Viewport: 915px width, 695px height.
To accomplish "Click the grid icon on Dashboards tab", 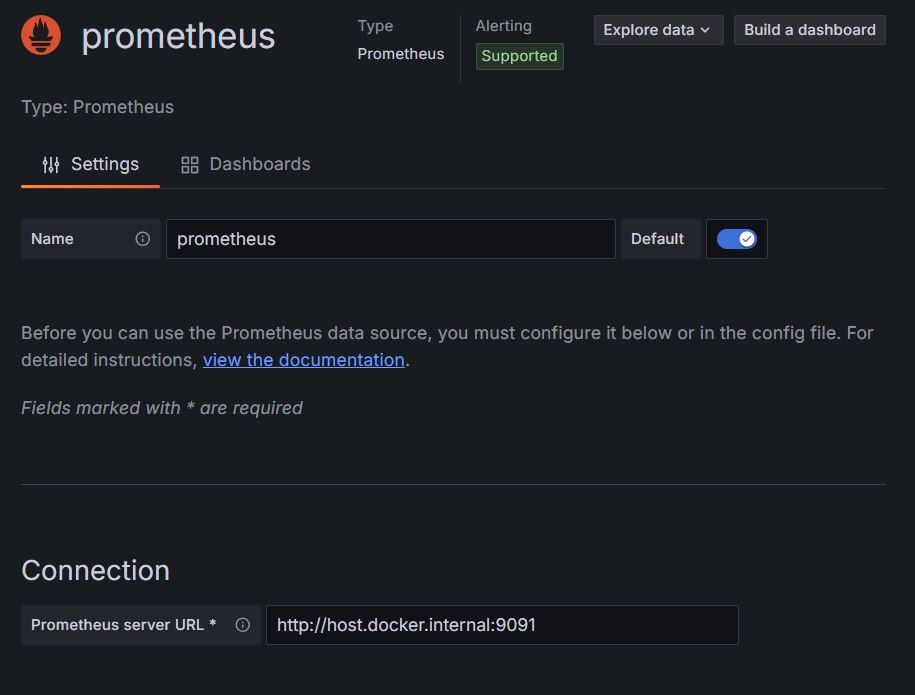I will (x=190, y=165).
